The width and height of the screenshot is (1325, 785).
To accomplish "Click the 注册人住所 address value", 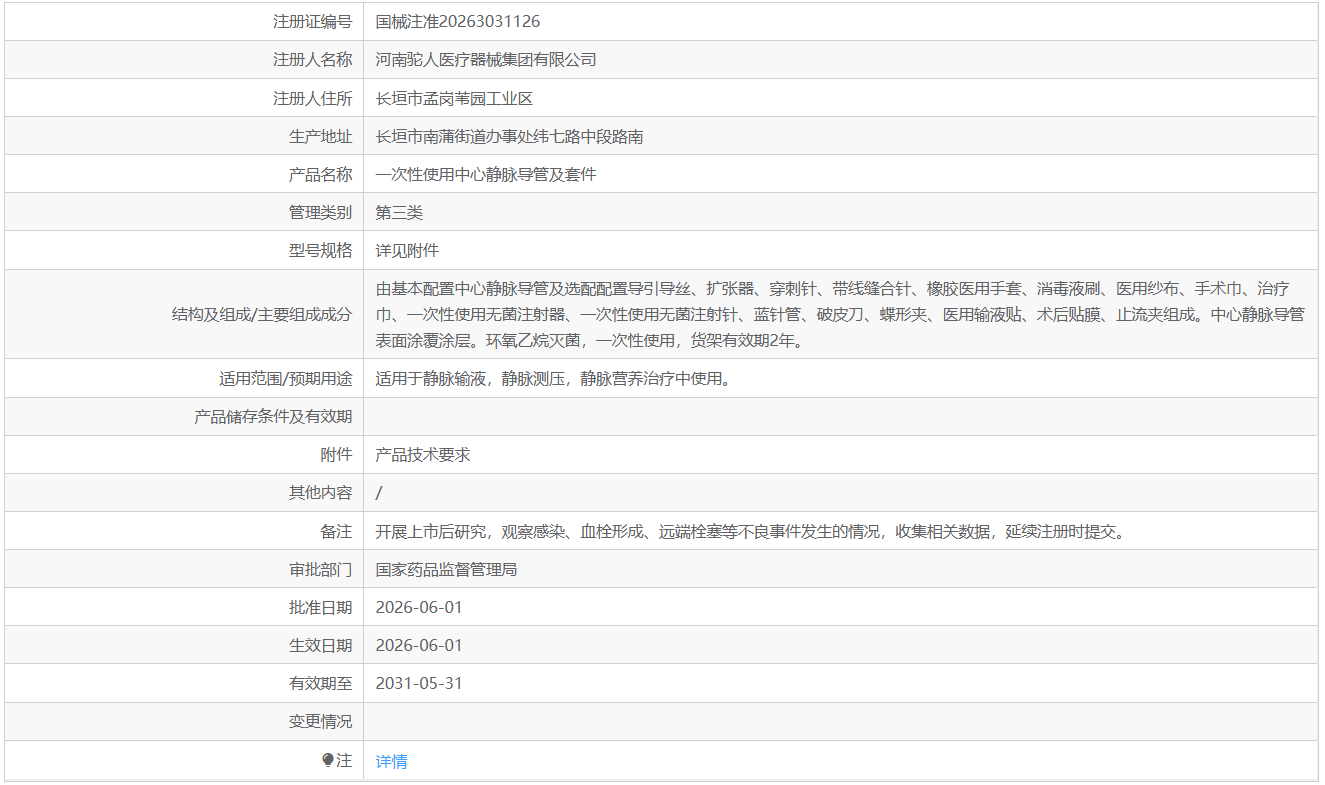I will pos(454,98).
